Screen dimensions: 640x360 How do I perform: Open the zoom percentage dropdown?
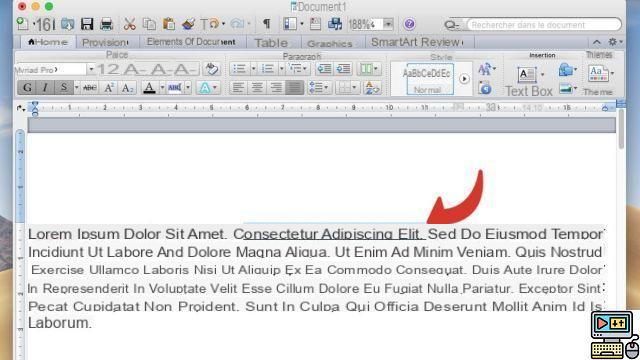click(389, 24)
